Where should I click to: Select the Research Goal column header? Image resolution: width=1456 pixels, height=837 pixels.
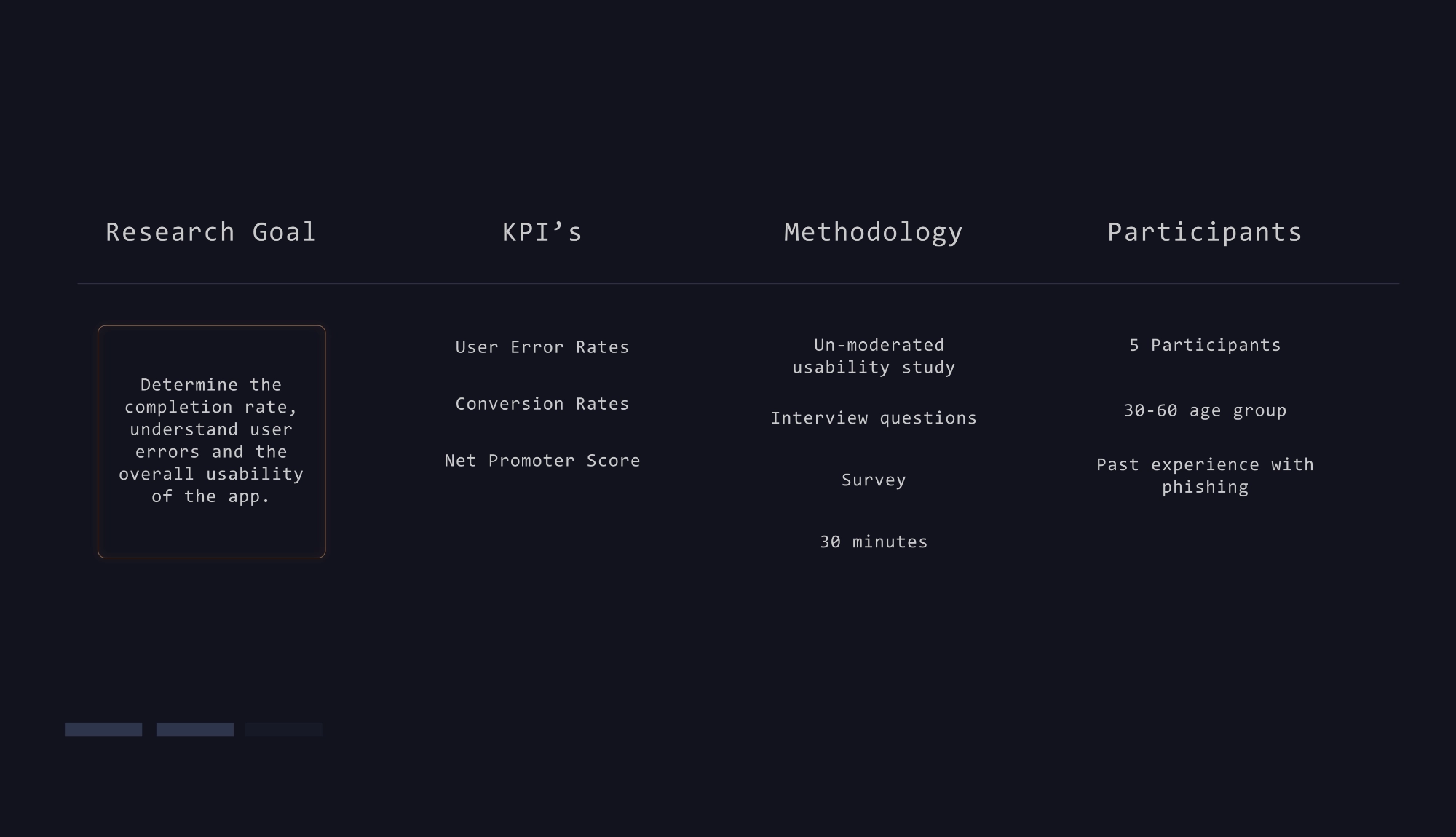[x=210, y=232]
